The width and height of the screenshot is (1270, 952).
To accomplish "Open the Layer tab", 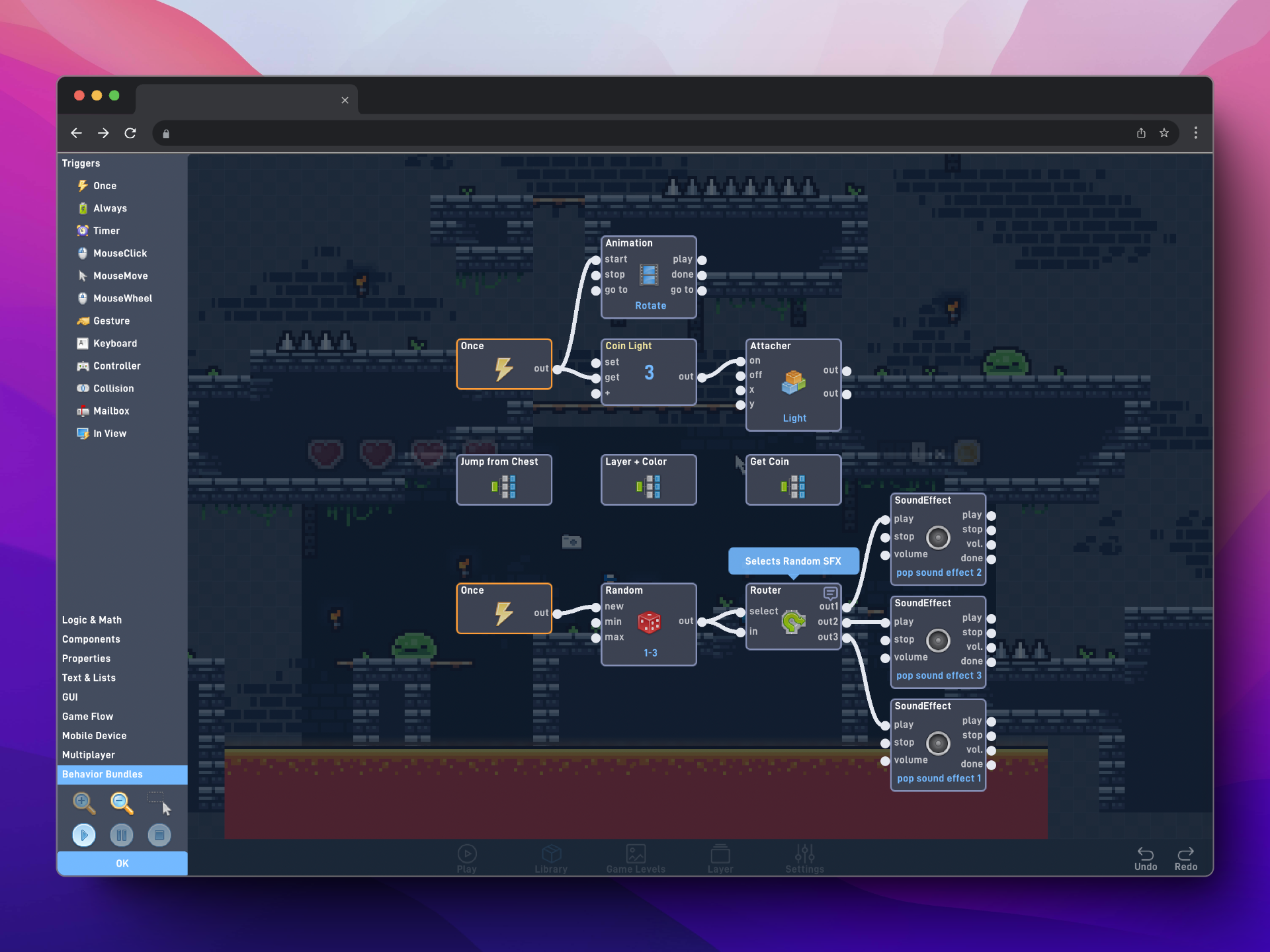I will click(720, 859).
